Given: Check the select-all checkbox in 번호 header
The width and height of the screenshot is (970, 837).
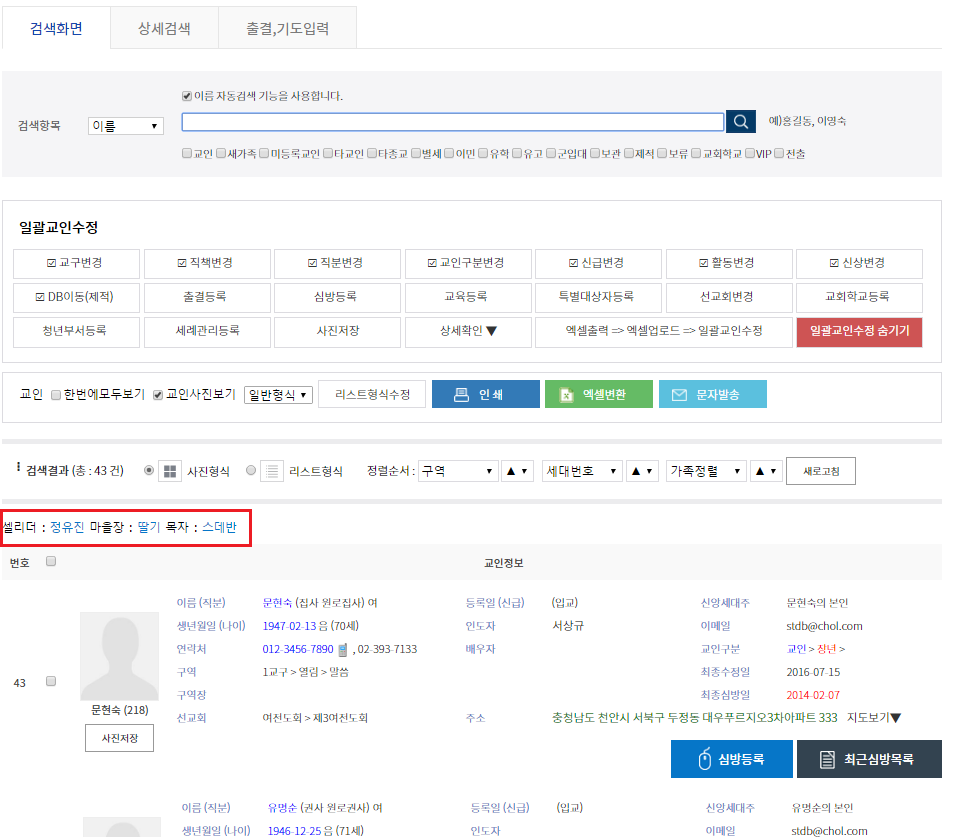Looking at the screenshot, I should pyautogui.click(x=51, y=561).
